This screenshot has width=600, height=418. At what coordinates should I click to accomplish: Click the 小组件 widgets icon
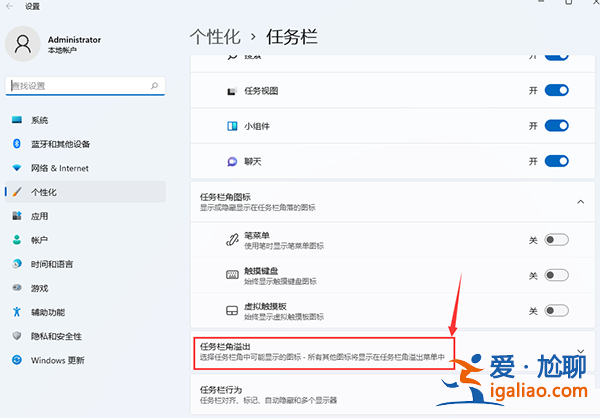pyautogui.click(x=232, y=126)
